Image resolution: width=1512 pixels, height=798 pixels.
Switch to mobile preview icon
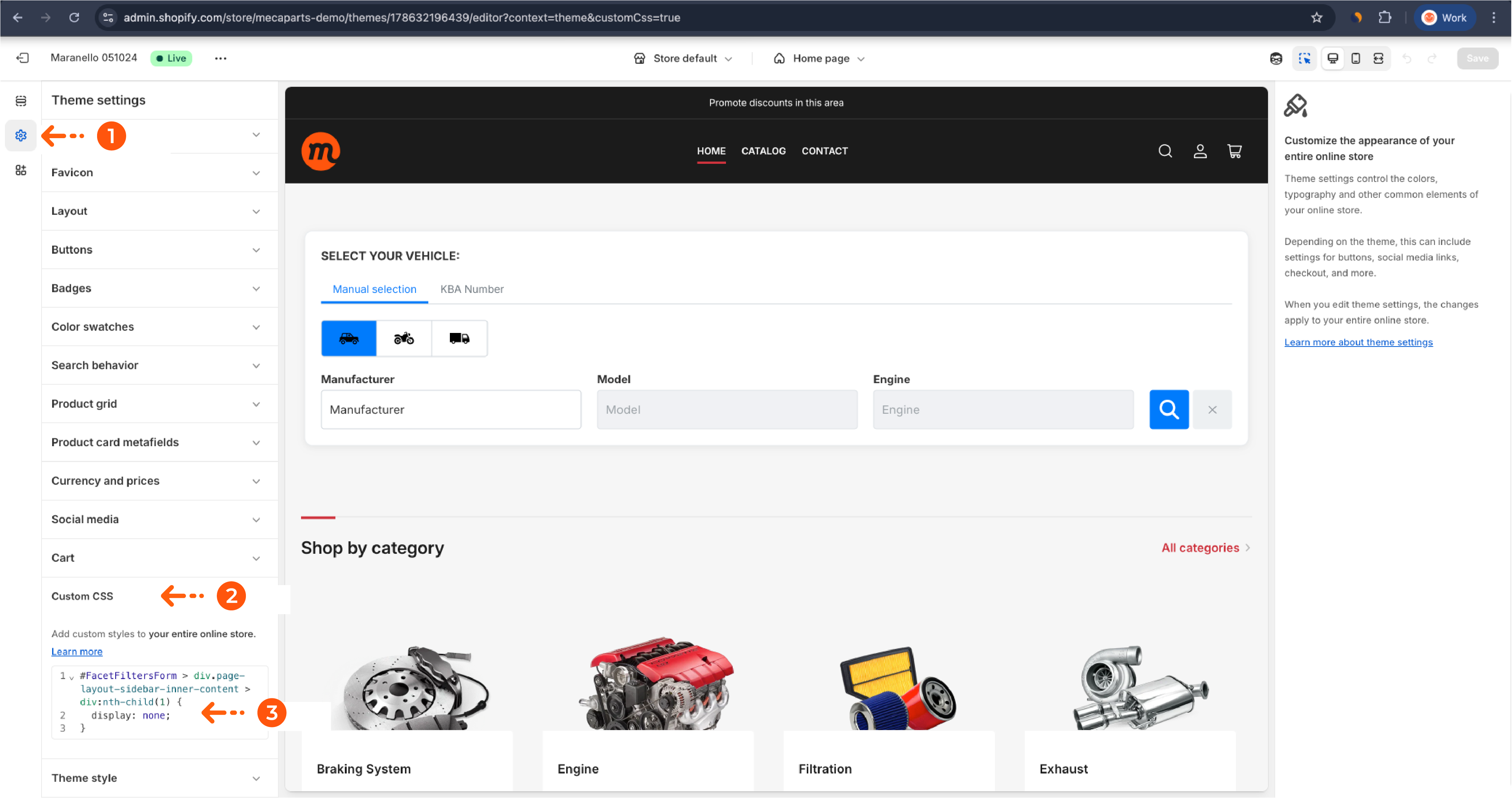[1355, 58]
